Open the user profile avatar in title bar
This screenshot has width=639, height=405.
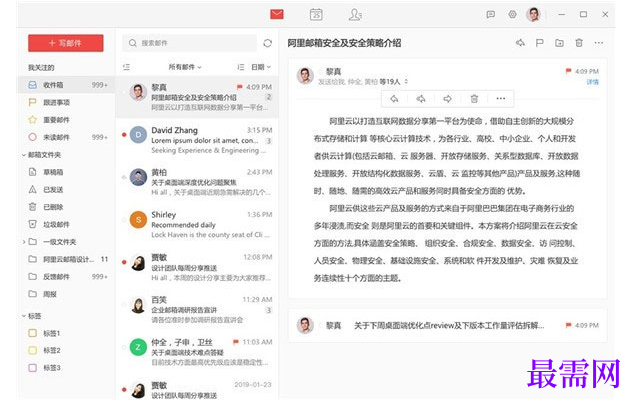pos(533,14)
